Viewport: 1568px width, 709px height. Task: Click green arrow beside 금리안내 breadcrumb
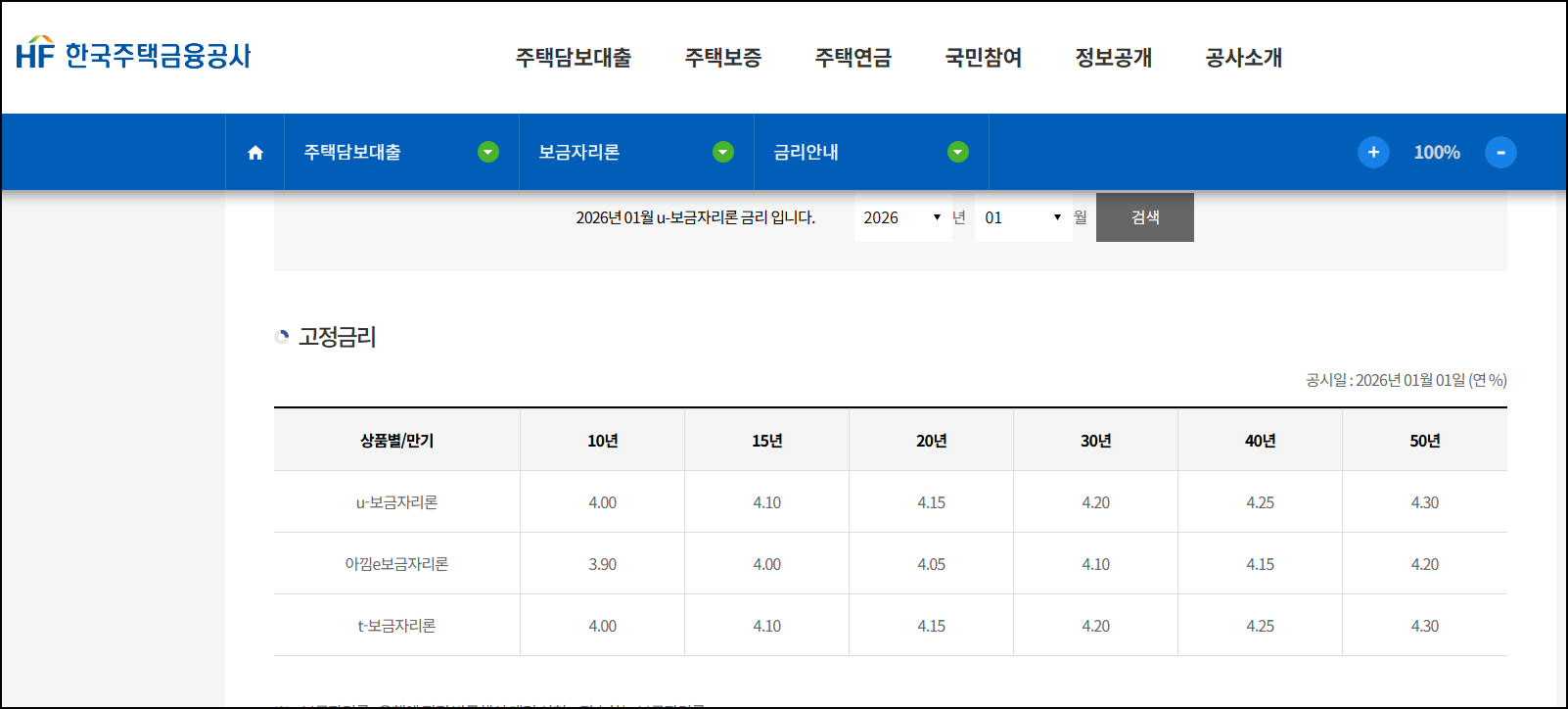tap(958, 152)
